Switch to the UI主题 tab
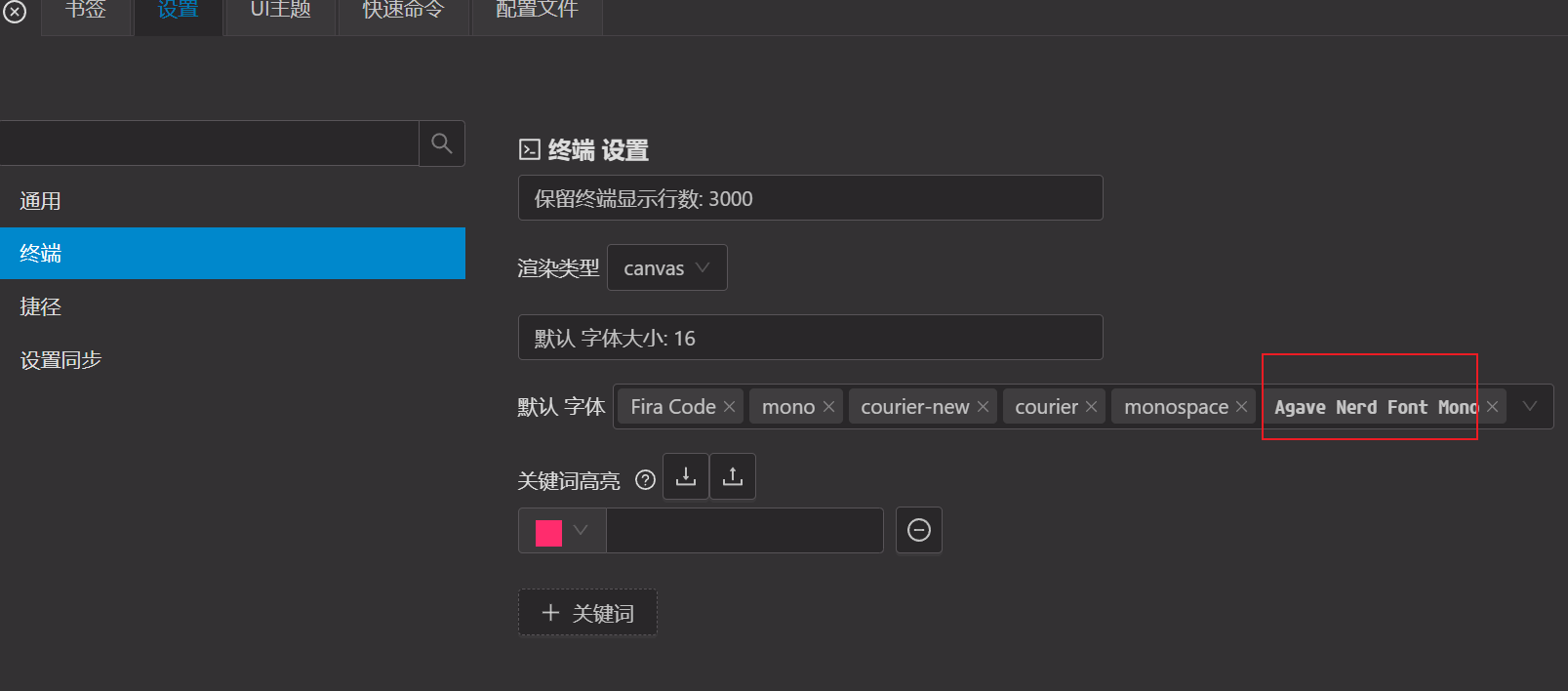 [280, 11]
